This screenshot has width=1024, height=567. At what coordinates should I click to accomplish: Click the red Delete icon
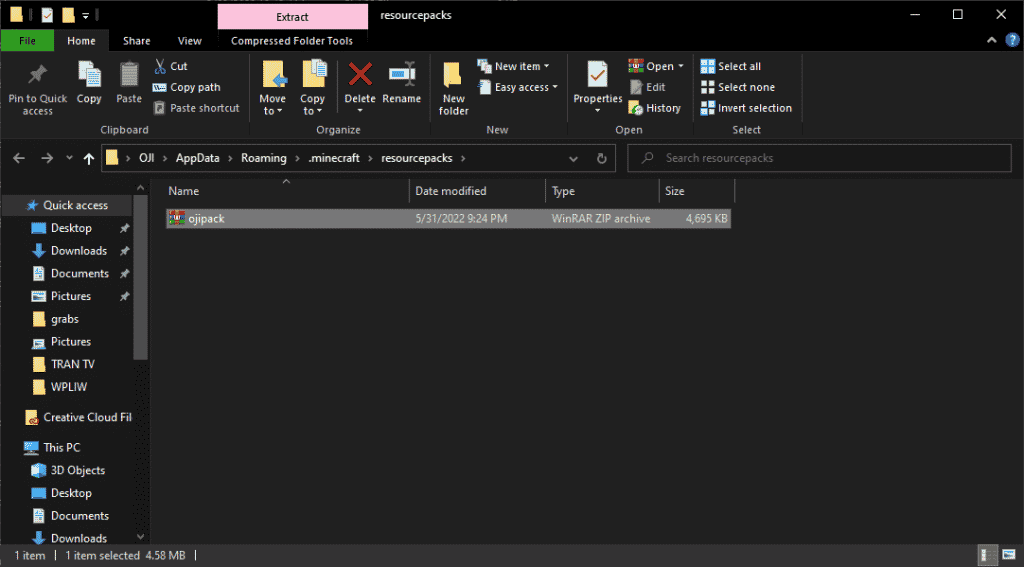359,76
